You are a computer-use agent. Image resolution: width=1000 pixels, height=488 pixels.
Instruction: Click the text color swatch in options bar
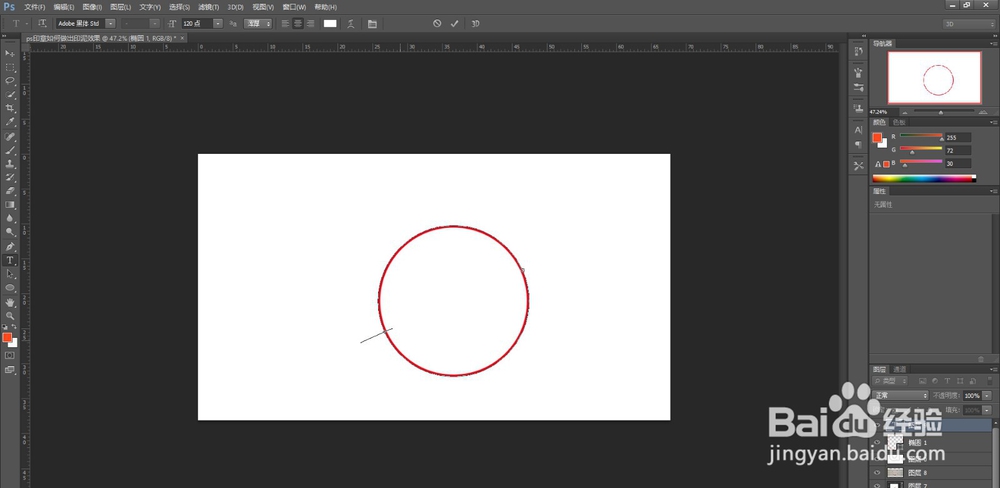(330, 24)
